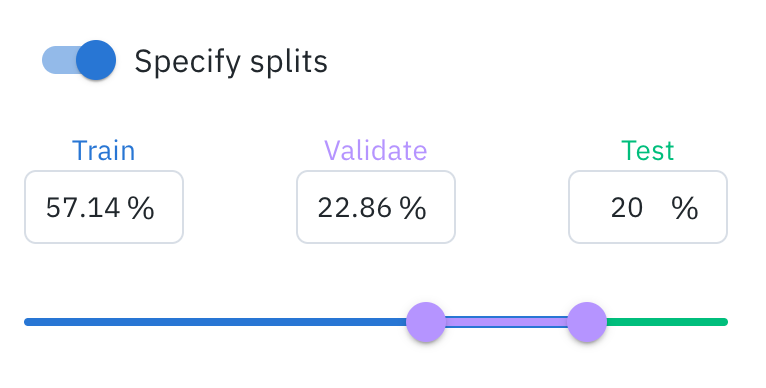Viewport: 766px width, 388px height.
Task: Click the purple Validate segment between handles
Action: pos(506,322)
